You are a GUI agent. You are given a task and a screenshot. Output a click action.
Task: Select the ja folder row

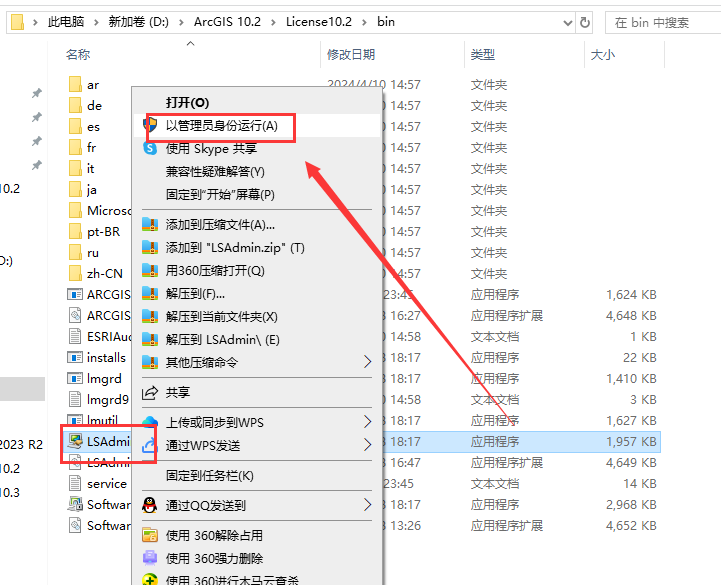[91, 189]
